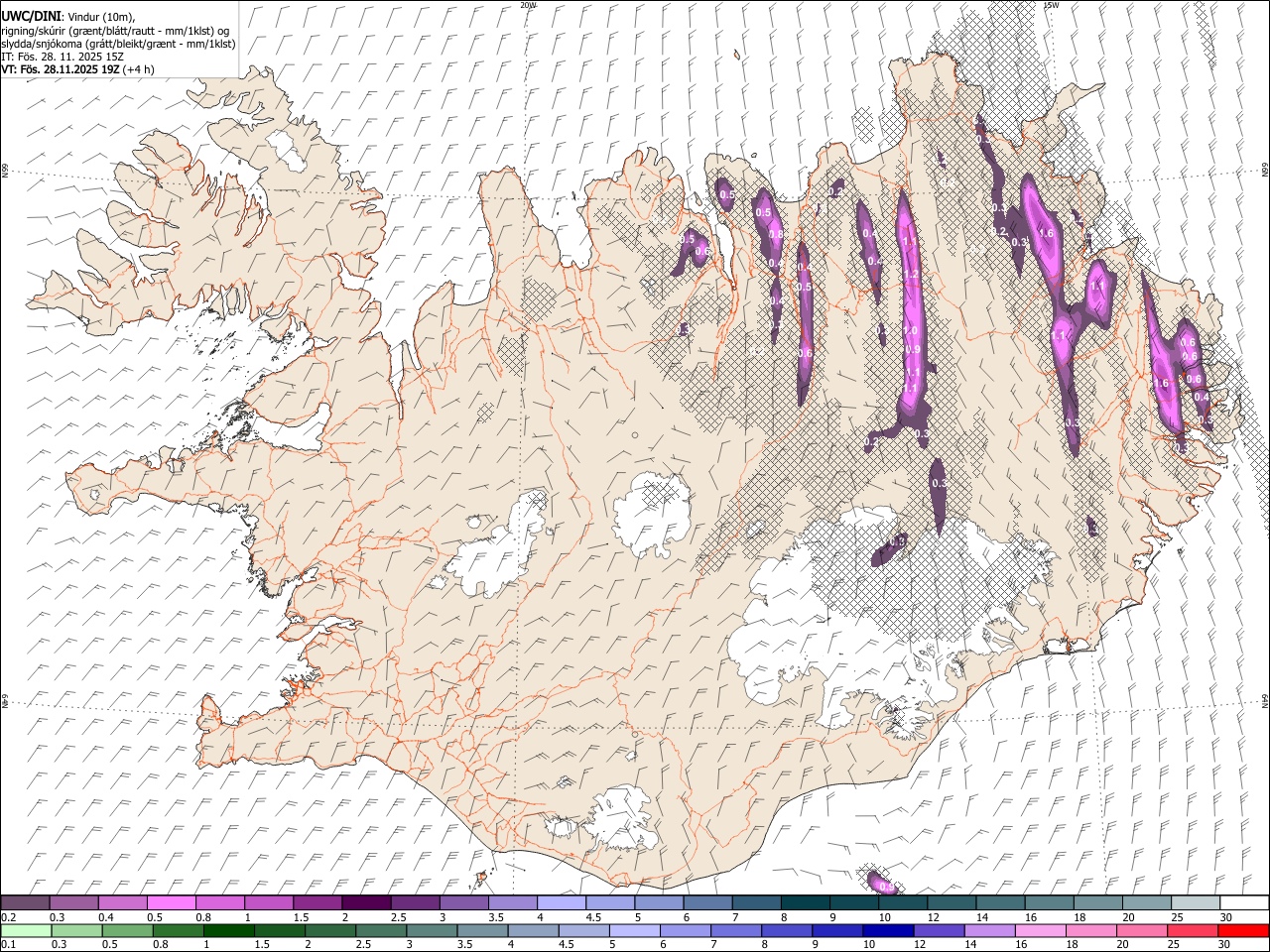The image size is (1270, 952).
Task: Click the latitude label on the upper left map edge
Action: pos(5,172)
